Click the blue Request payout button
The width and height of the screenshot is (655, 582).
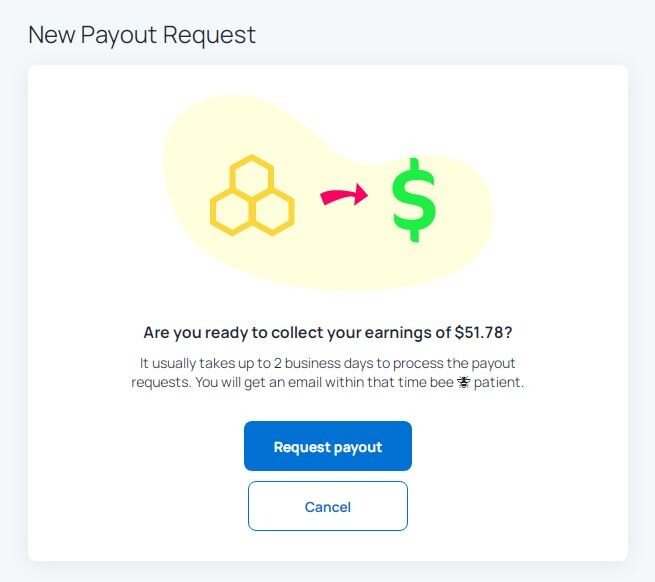(x=328, y=446)
